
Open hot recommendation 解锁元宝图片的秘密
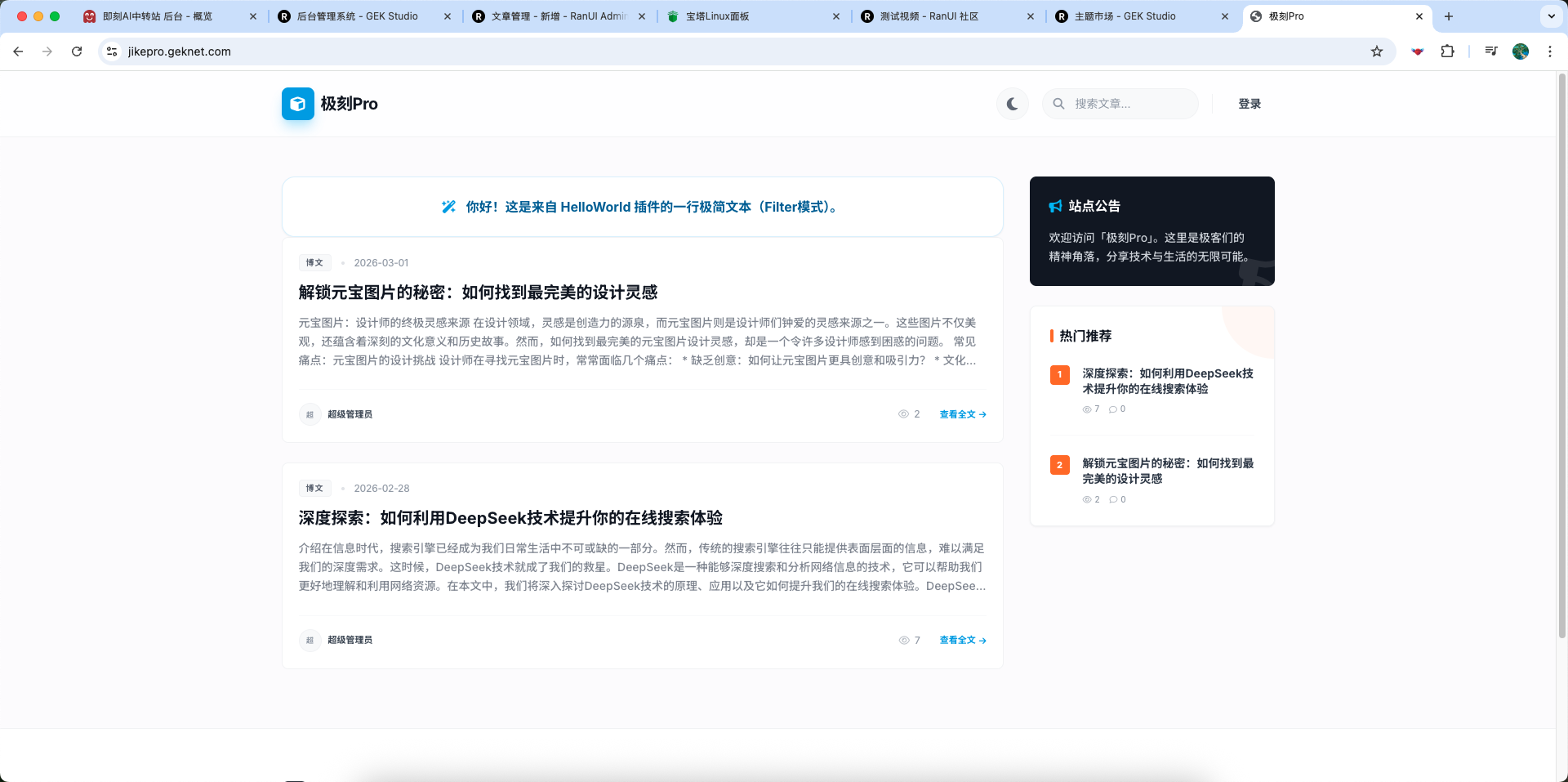1168,471
